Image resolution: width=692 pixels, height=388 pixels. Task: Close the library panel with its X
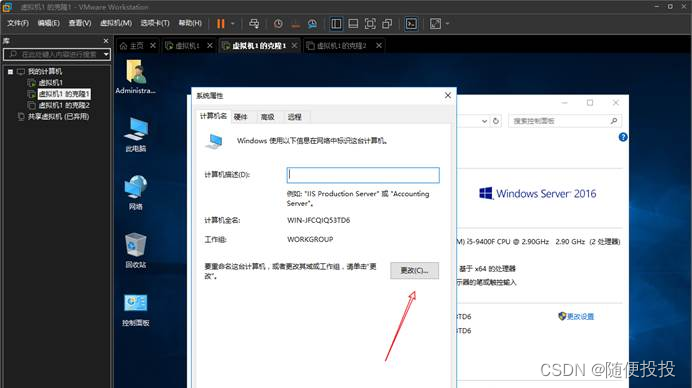tap(106, 41)
